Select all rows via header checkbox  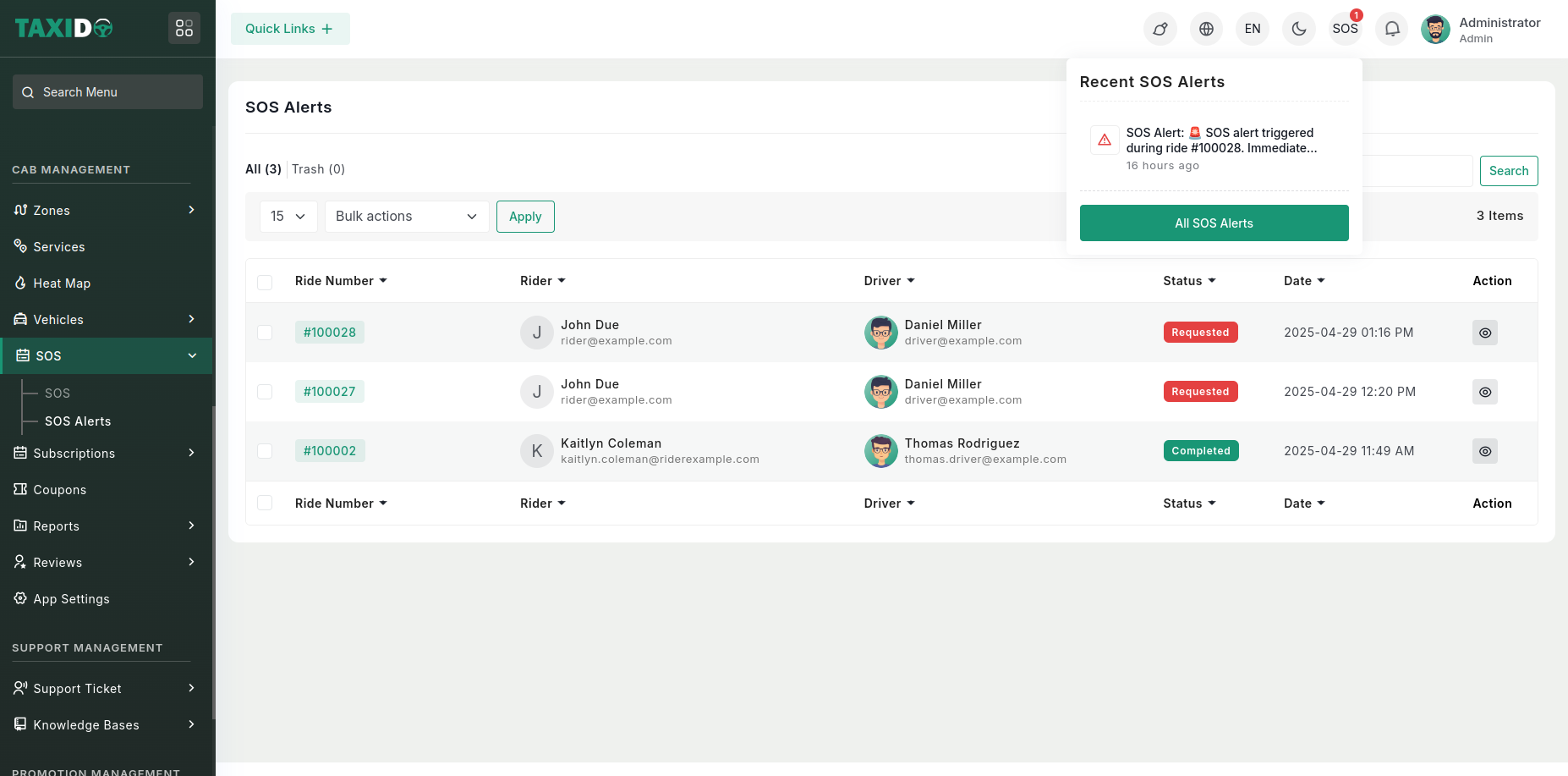coord(265,282)
